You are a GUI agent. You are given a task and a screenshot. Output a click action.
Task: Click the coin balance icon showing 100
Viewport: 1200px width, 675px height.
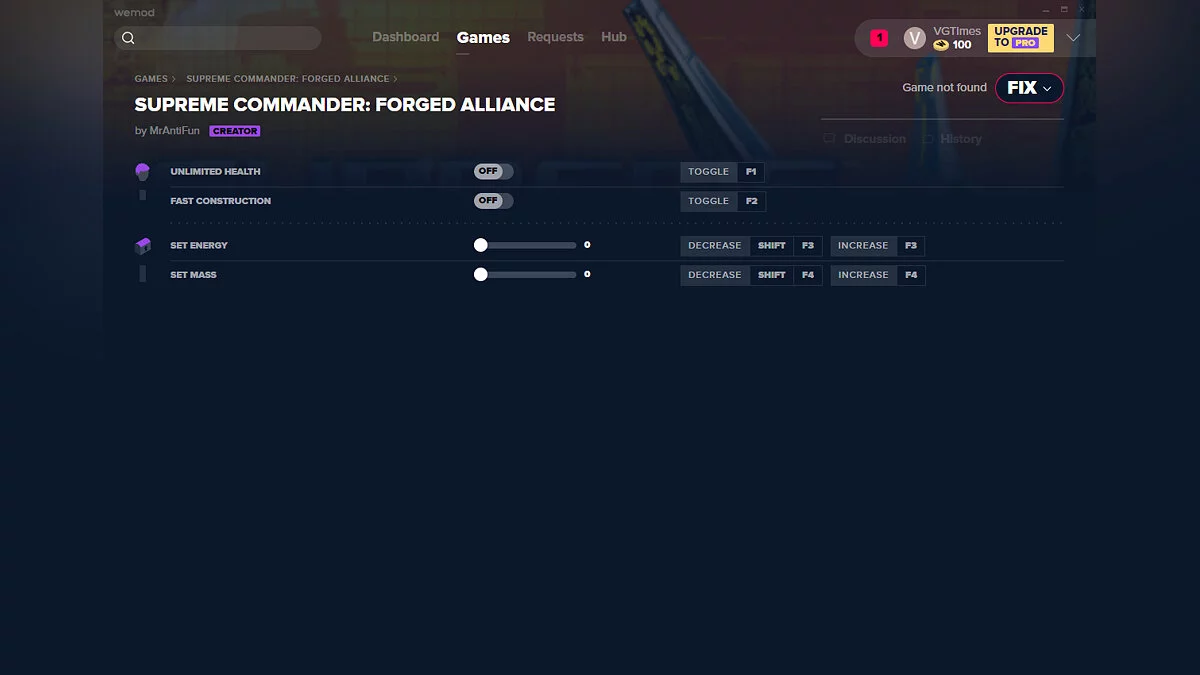941,45
